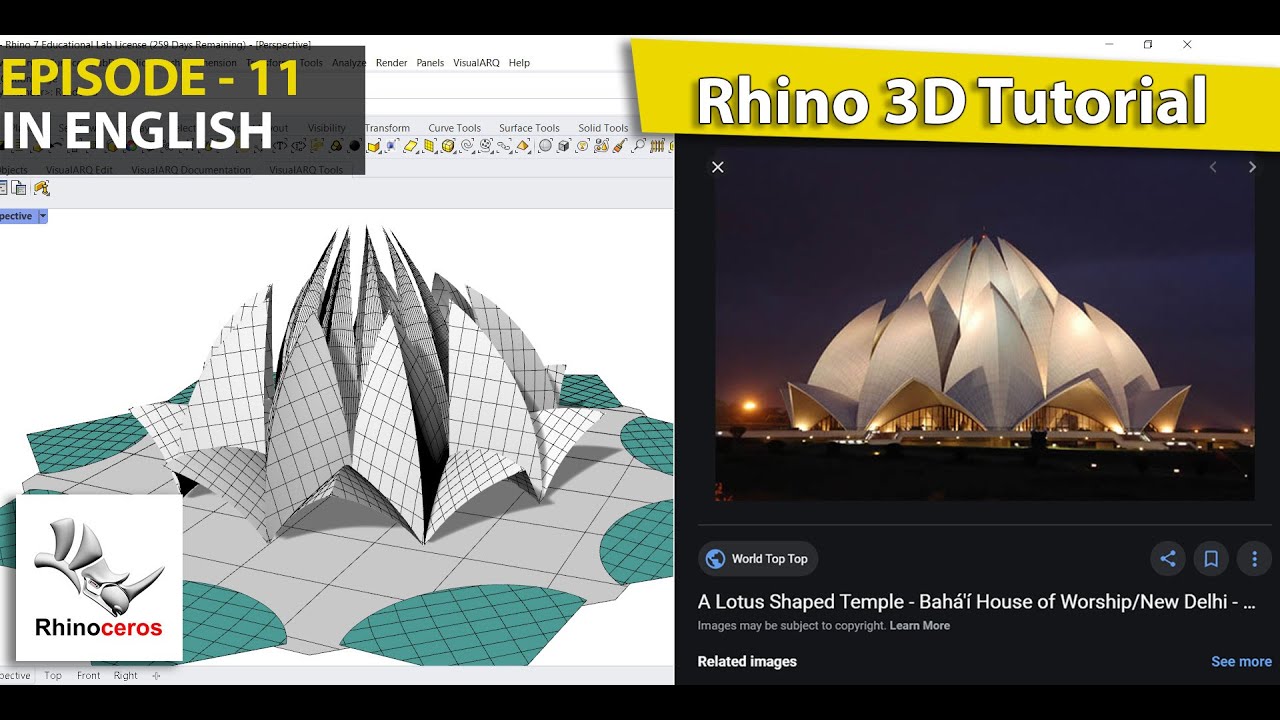This screenshot has width=1280, height=720.
Task: Bookmark the Lotus Temple image
Action: tap(1211, 559)
